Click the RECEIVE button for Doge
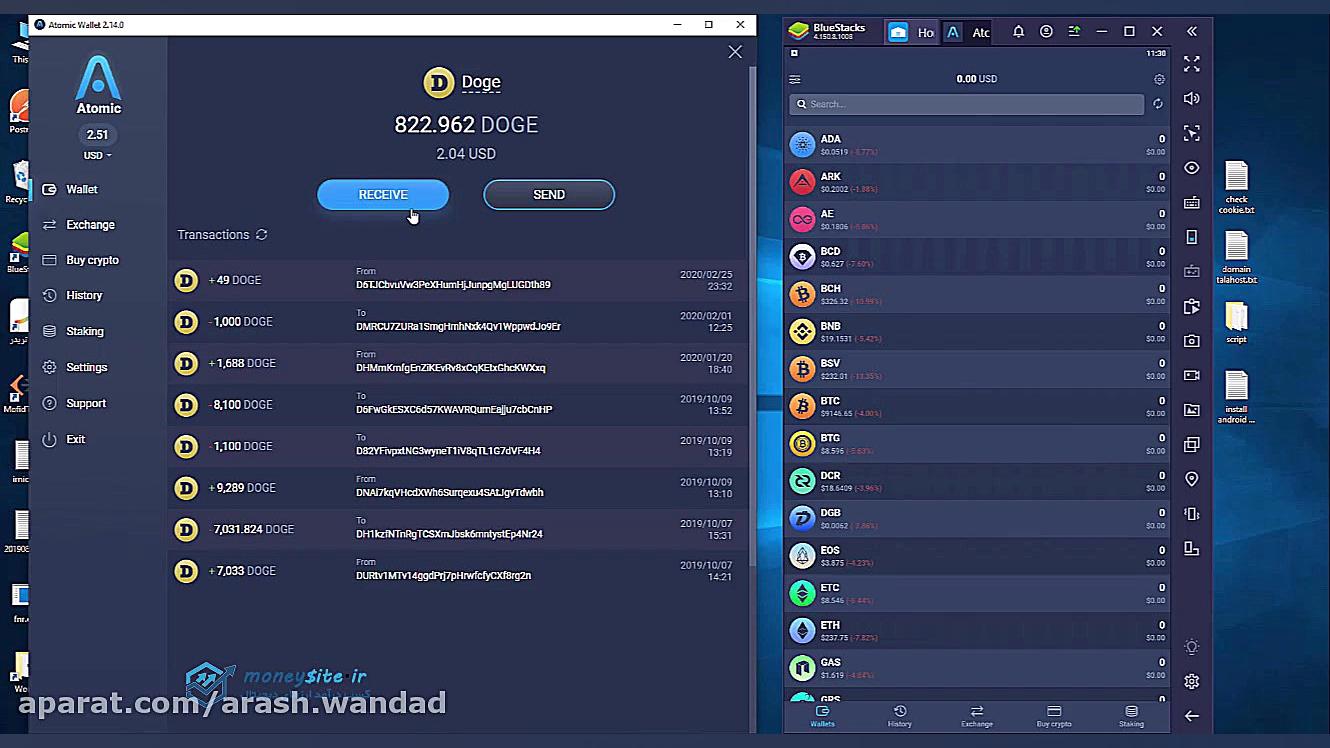Image resolution: width=1330 pixels, height=748 pixels. [383, 195]
